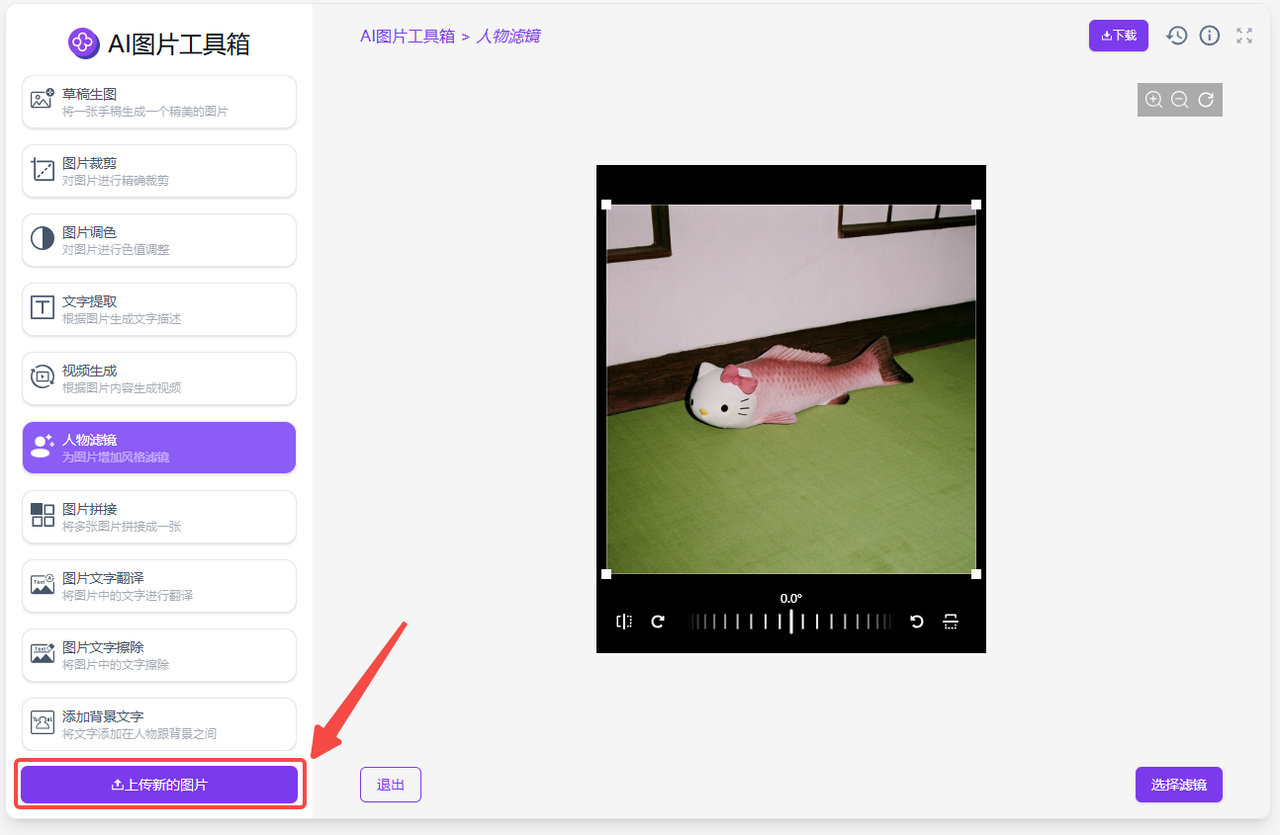Click the 图片拼接 grid icon
This screenshot has width=1280, height=835.
[x=42, y=514]
